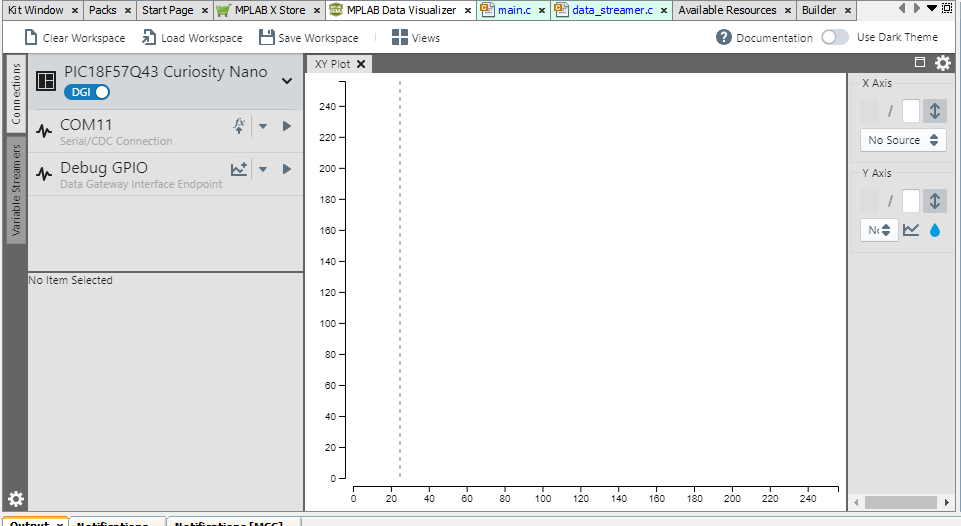Open the COM11 options dropdown arrow
The height and width of the screenshot is (526, 961).
[263, 126]
